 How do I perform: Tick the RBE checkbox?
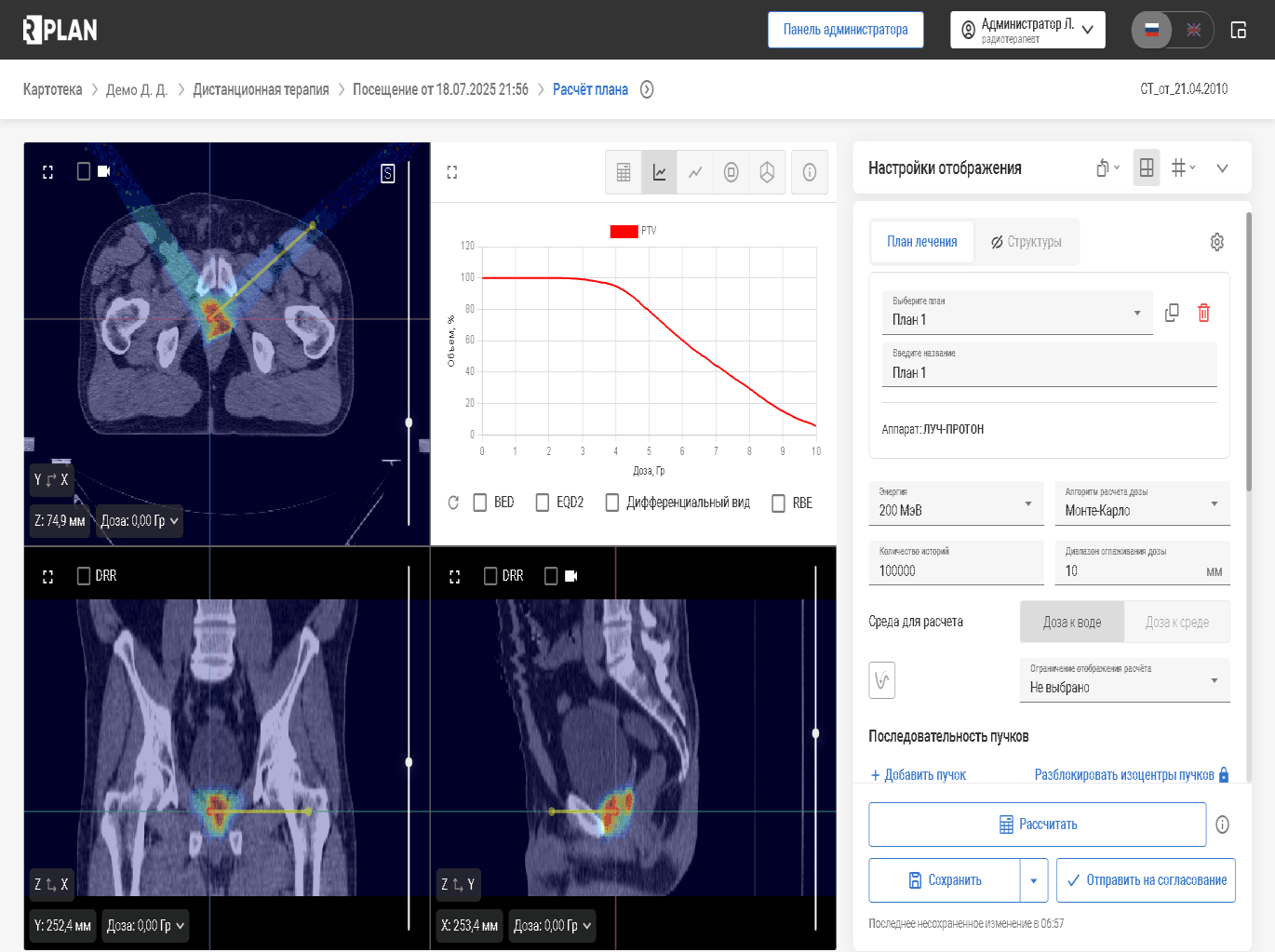click(779, 503)
